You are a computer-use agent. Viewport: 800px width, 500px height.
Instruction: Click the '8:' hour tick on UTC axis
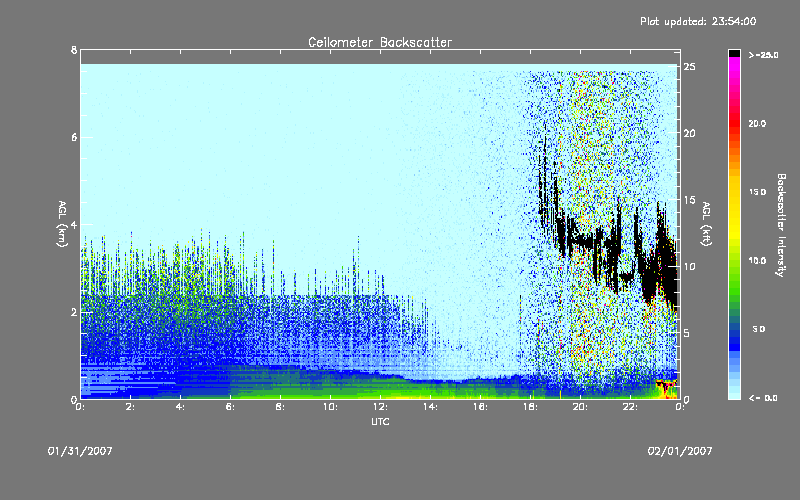(280, 407)
